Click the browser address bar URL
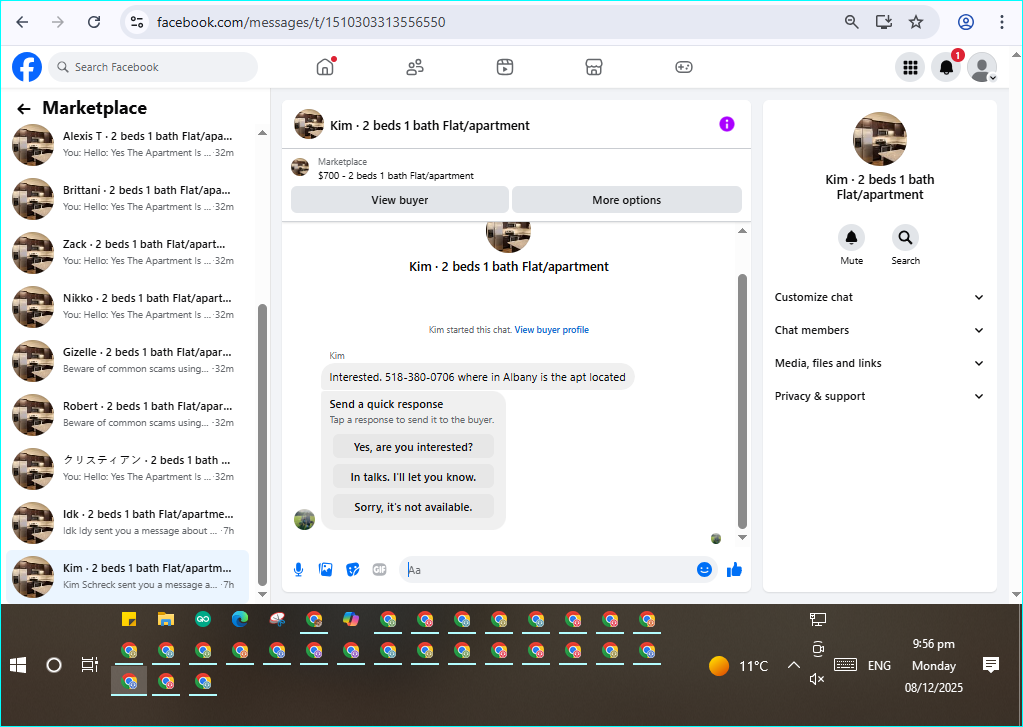The image size is (1023, 727). [x=301, y=22]
